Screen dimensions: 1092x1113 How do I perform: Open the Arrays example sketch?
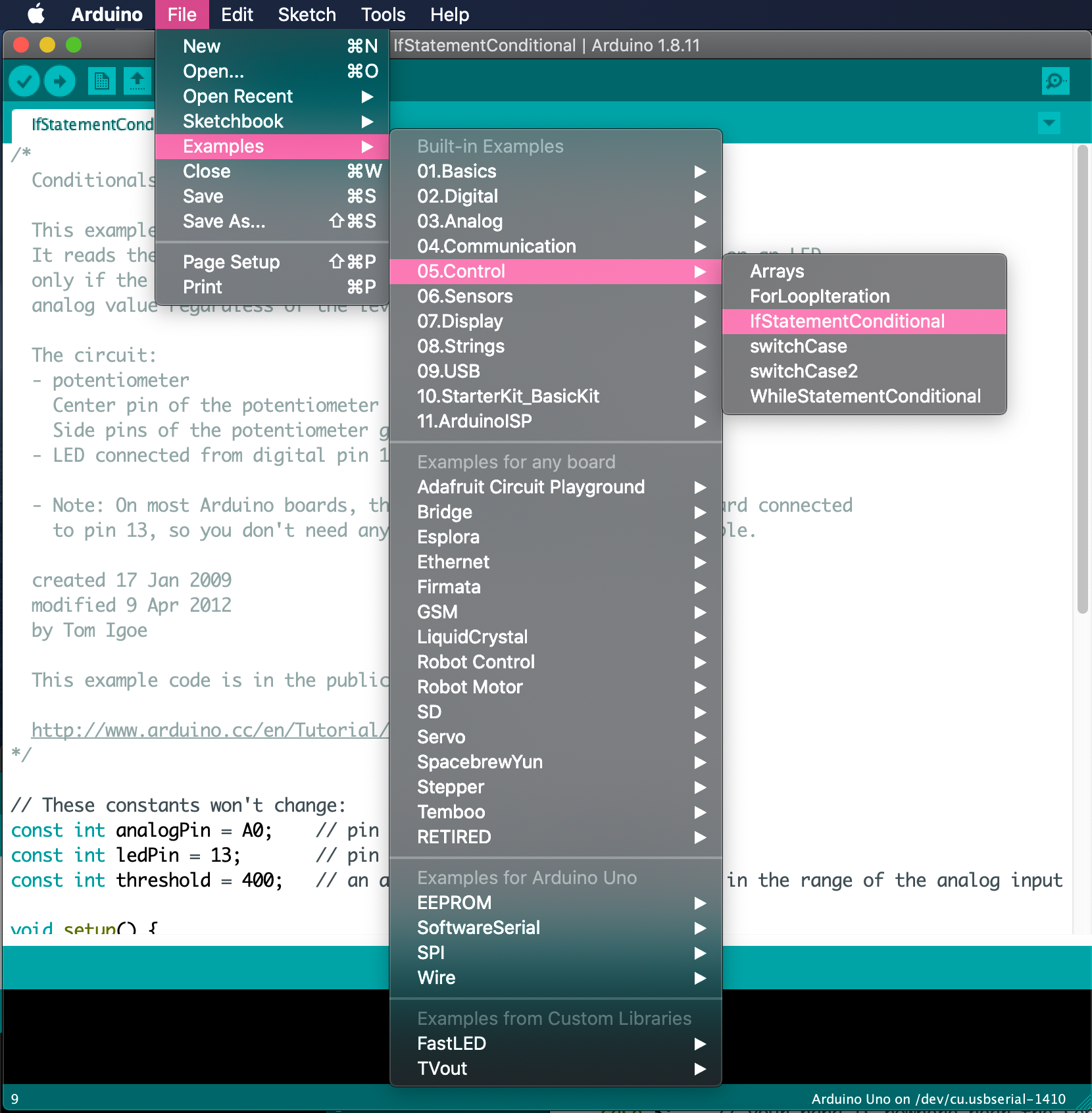point(864,271)
